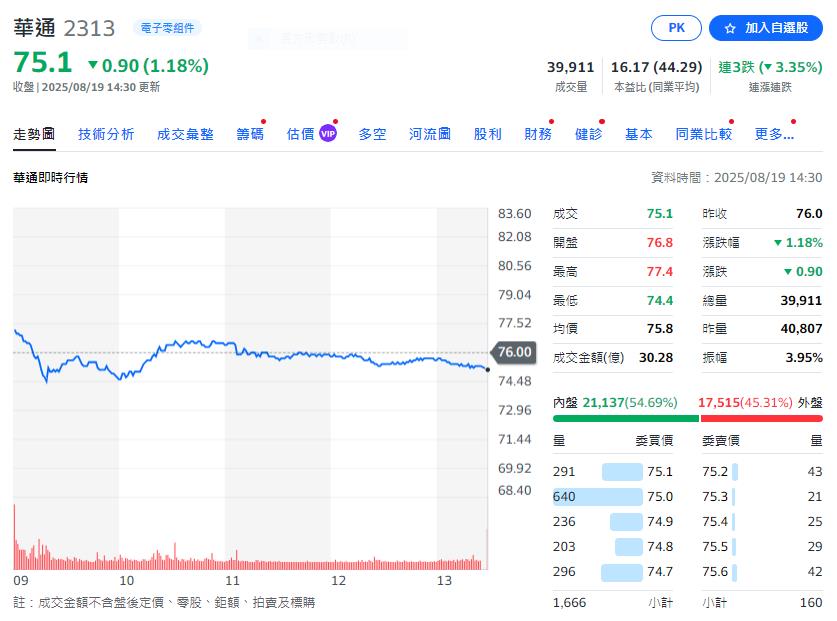837x621 pixels.
Task: Select bid price 74.7
Action: (x=660, y=571)
